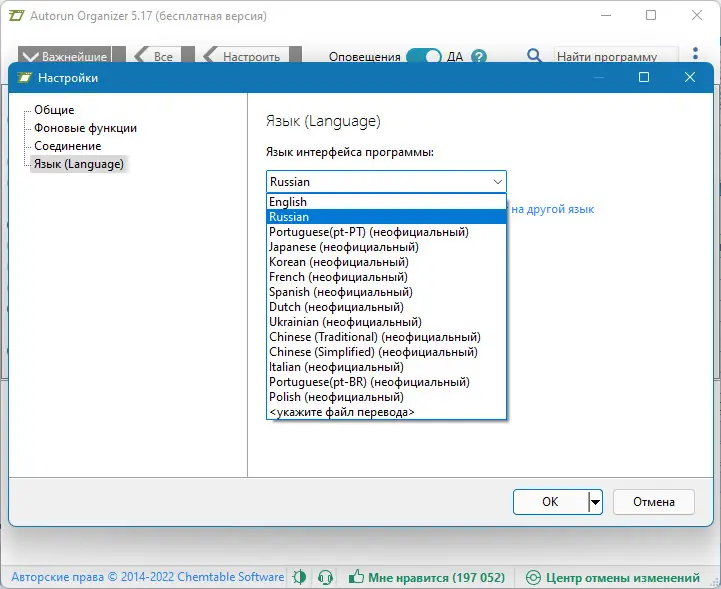Screen dimensions: 721x589
Task: Toggle the 'Оповещения' notifications switch
Action: (423, 57)
